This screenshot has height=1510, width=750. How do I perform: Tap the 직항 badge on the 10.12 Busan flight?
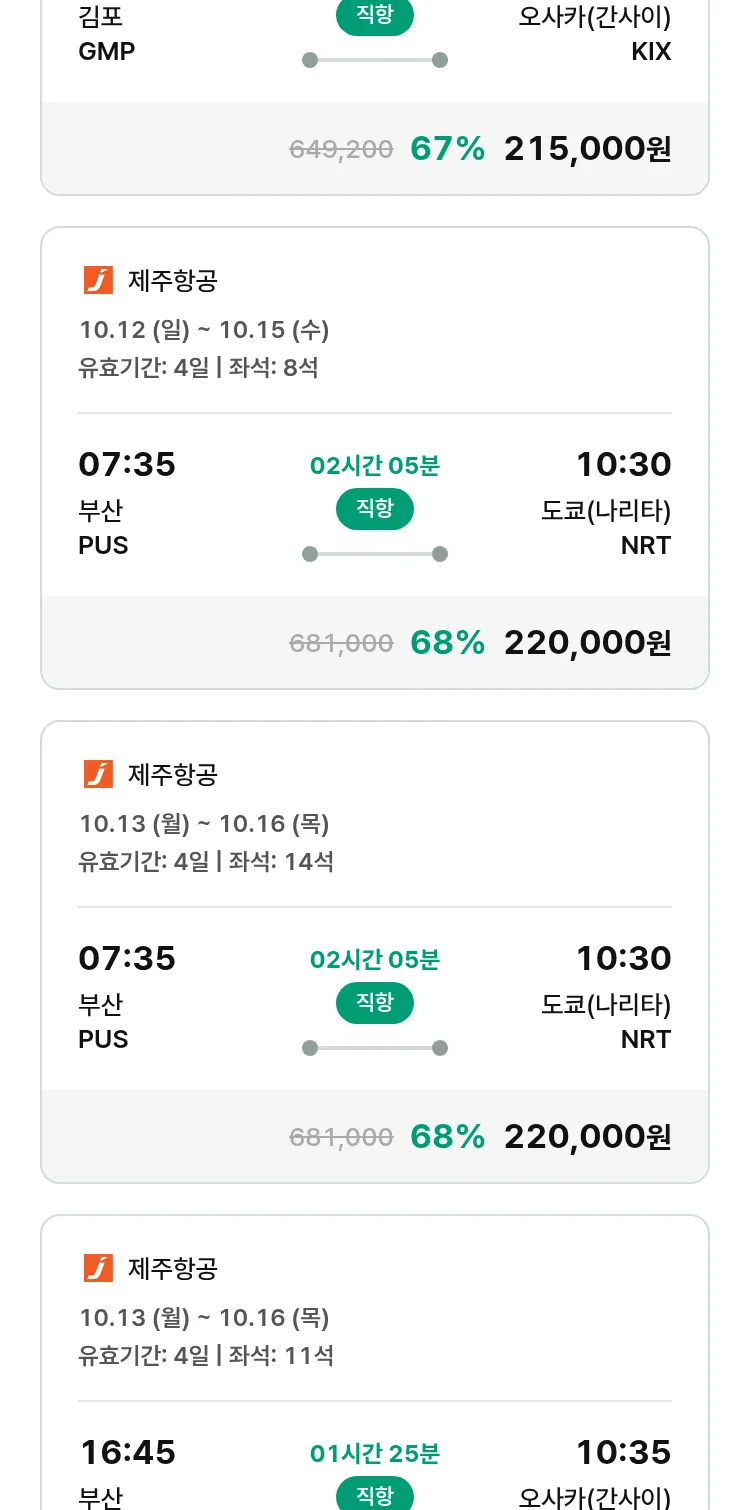click(375, 509)
